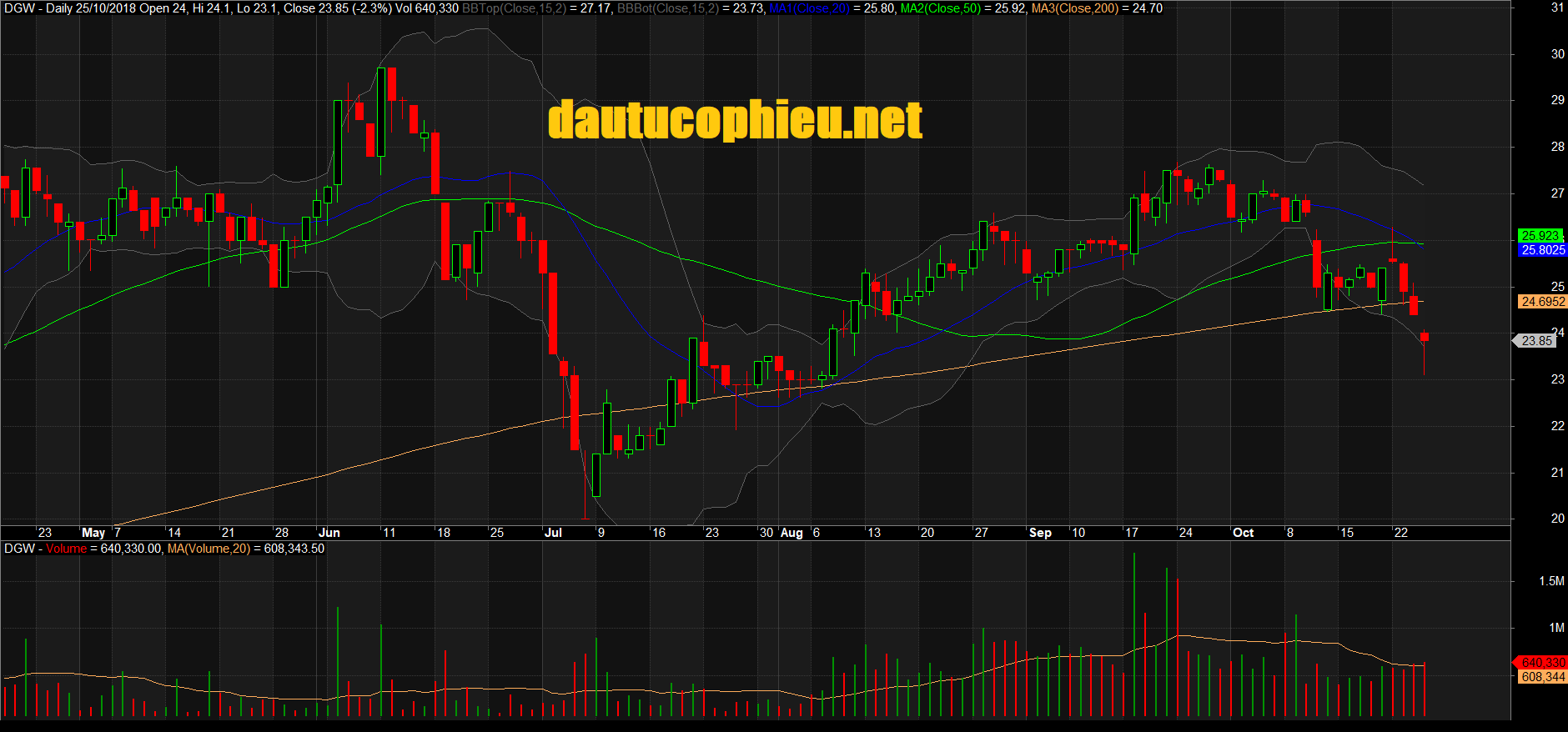
Task: Click the dautucophieu.net watermark
Action: pyautogui.click(x=735, y=121)
